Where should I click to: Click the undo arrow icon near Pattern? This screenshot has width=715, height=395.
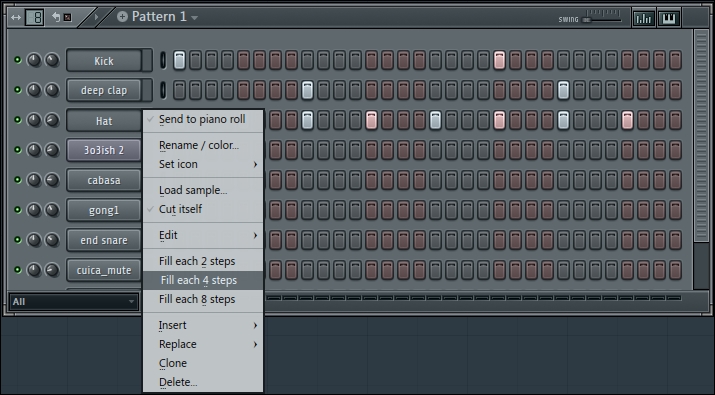click(x=56, y=17)
